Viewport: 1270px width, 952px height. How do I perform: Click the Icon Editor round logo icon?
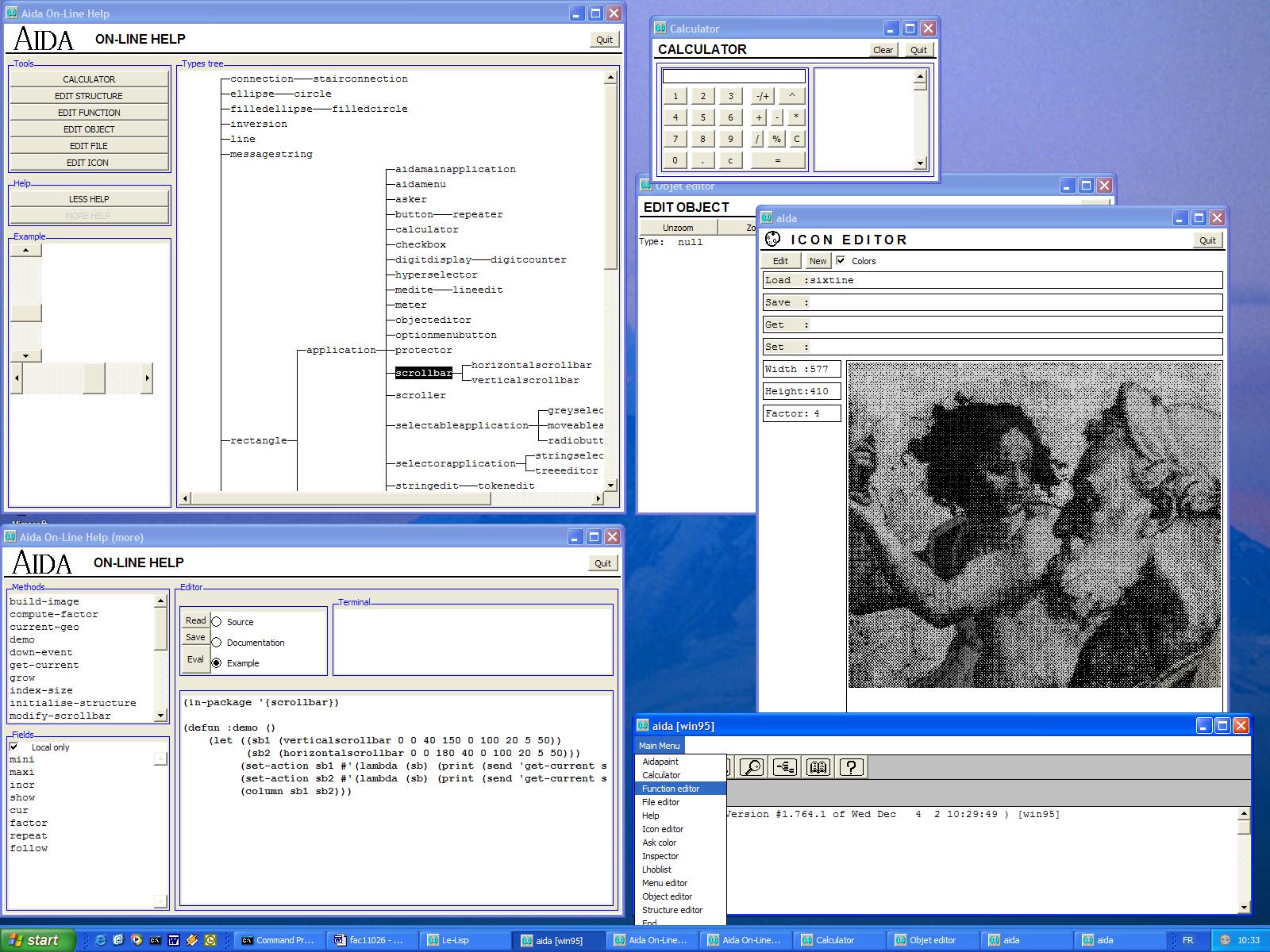[772, 239]
